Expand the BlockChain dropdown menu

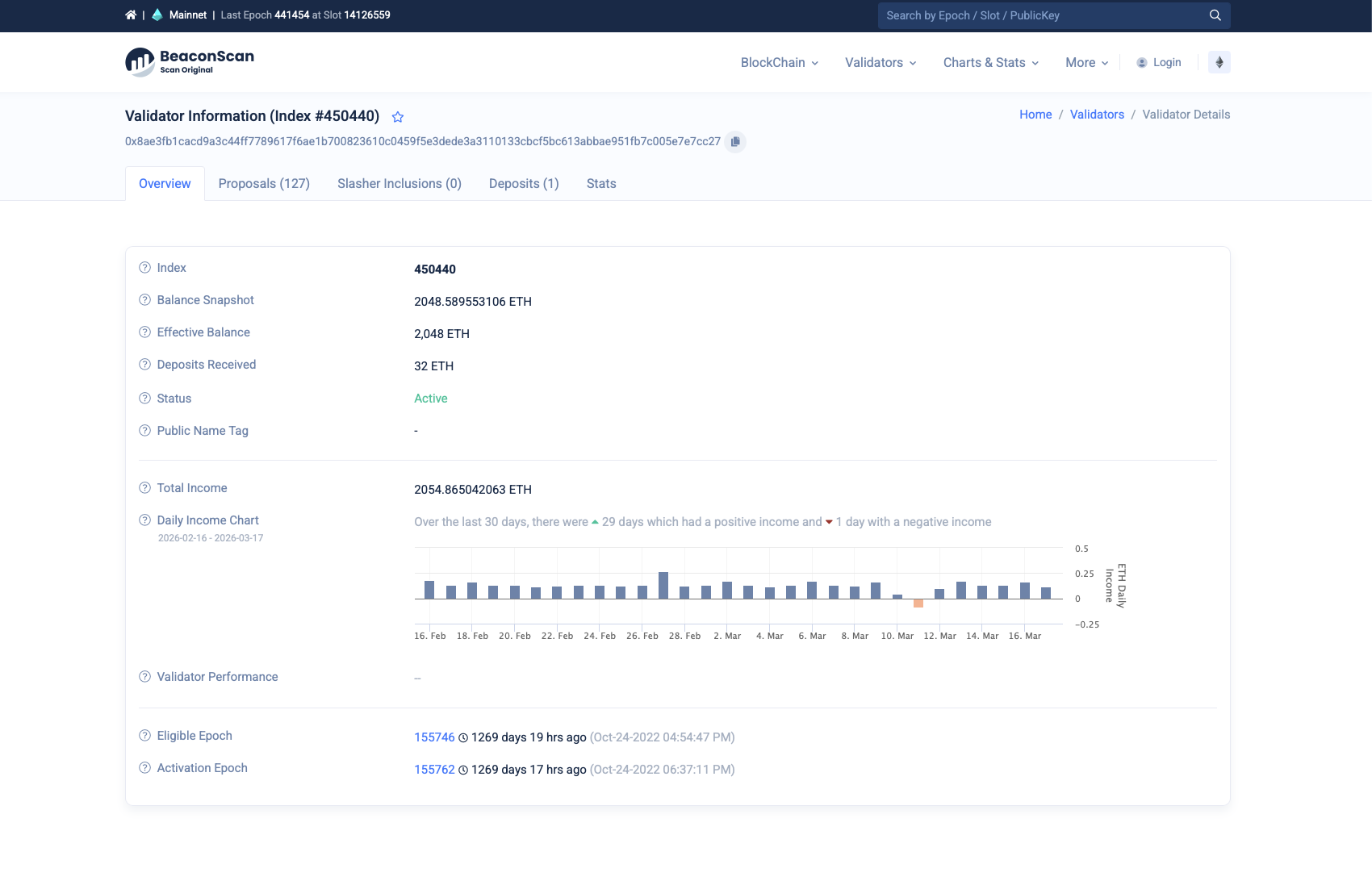click(780, 63)
